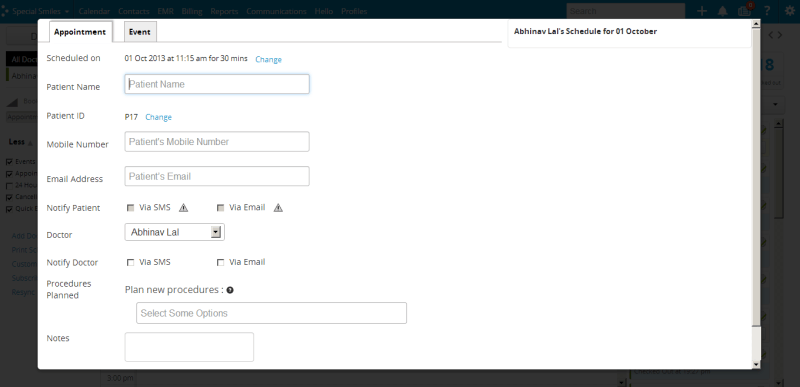This screenshot has height=387, width=800.
Task: Click the schedule heading for 01 October
Action: 585,32
